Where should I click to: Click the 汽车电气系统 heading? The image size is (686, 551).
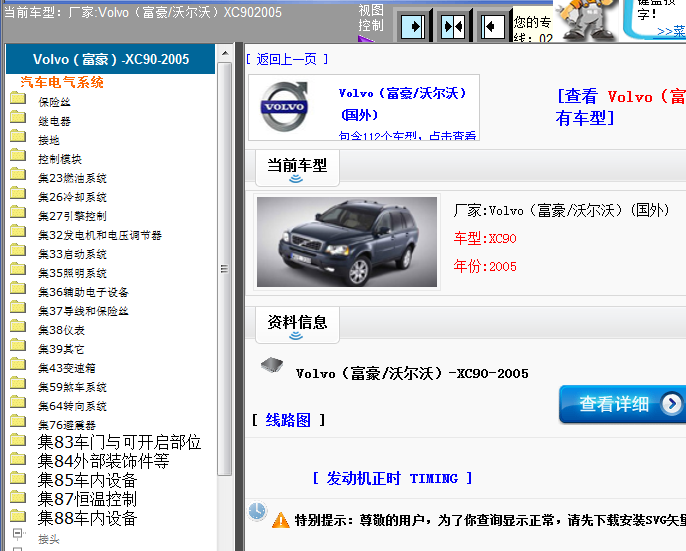click(x=62, y=82)
